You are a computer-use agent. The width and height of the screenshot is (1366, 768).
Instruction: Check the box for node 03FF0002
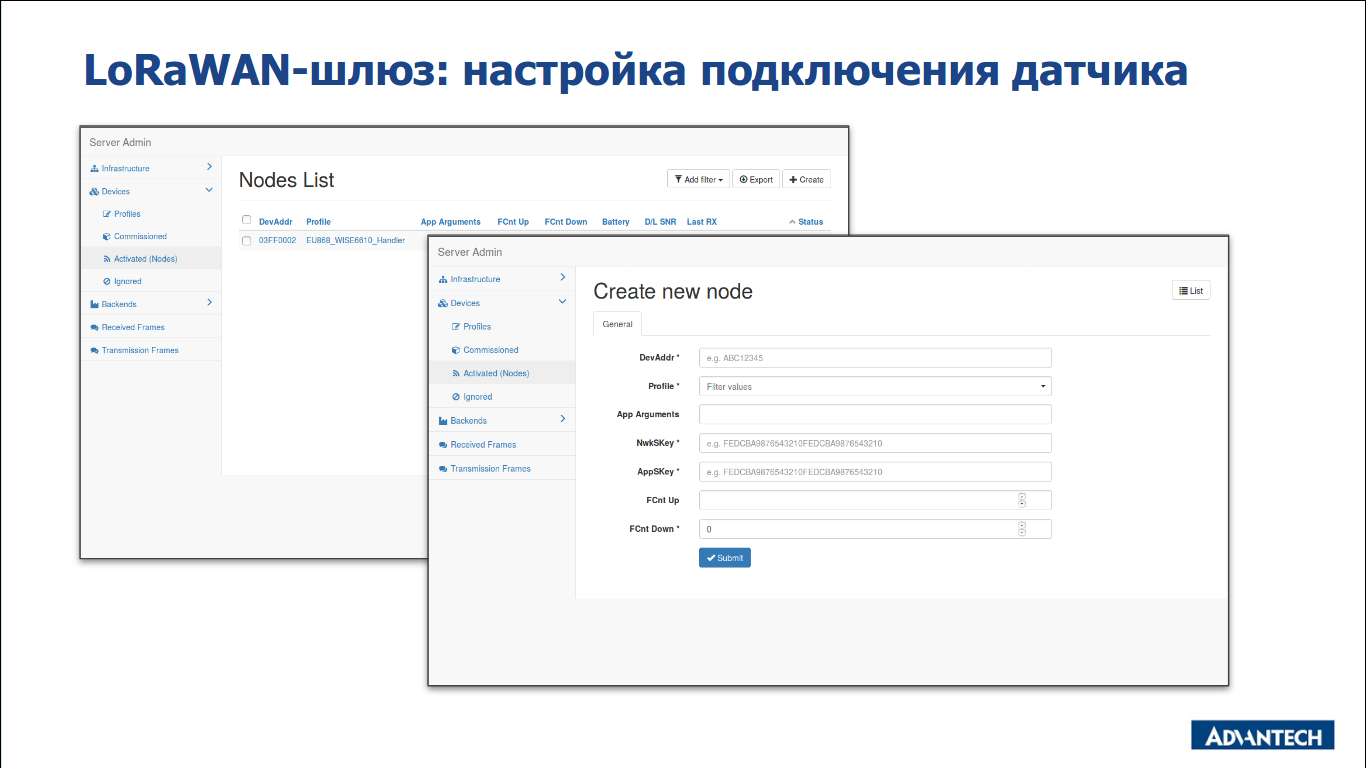[247, 240]
